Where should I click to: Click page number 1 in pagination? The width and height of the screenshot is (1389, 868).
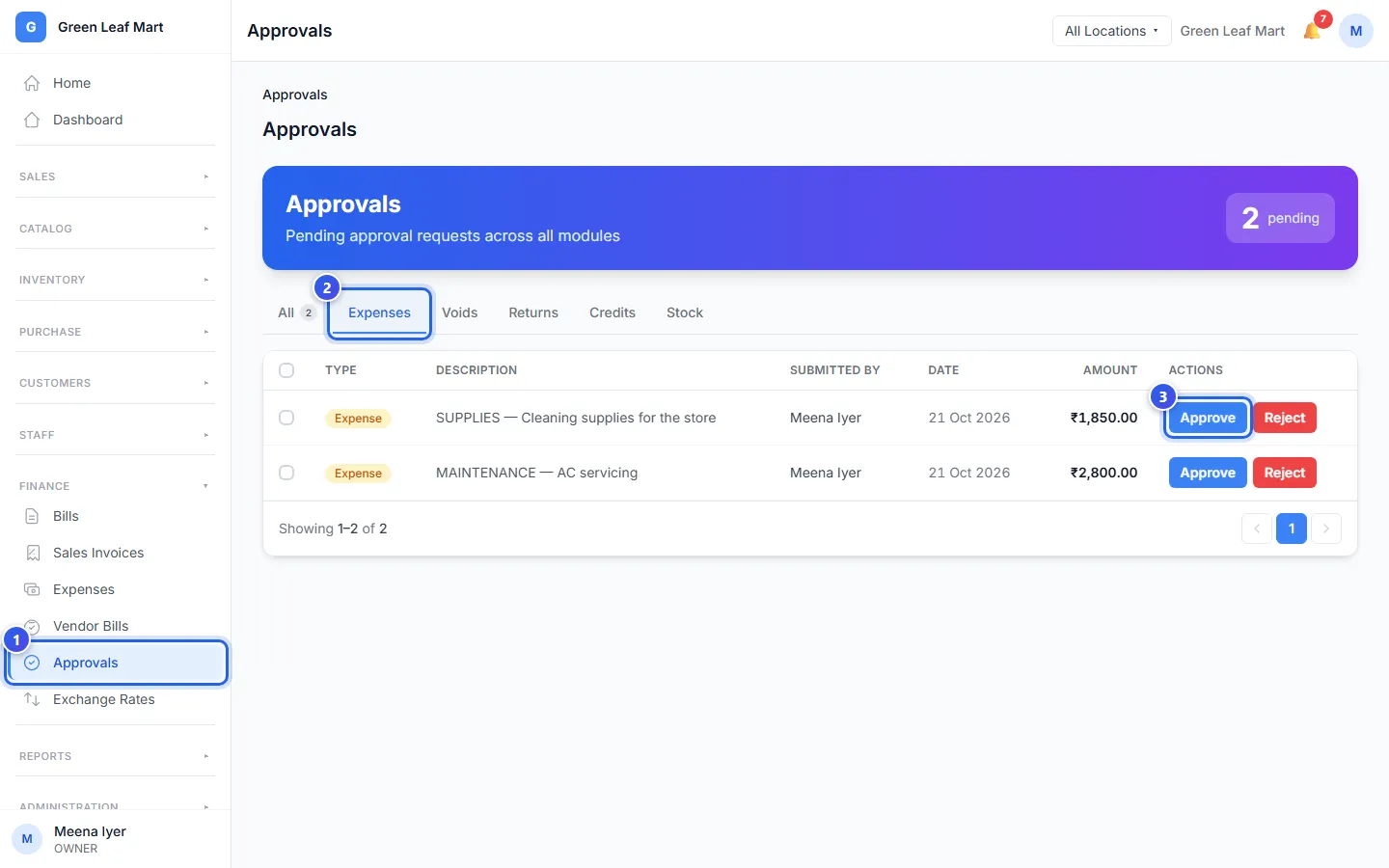(1292, 529)
